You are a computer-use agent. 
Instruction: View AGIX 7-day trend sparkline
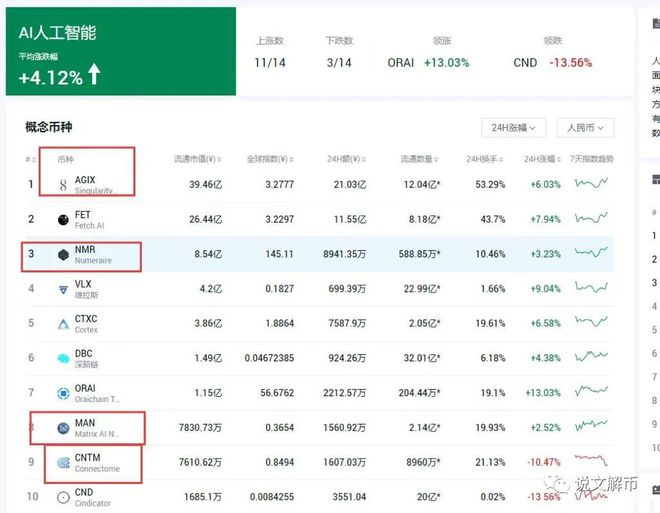pyautogui.click(x=591, y=184)
